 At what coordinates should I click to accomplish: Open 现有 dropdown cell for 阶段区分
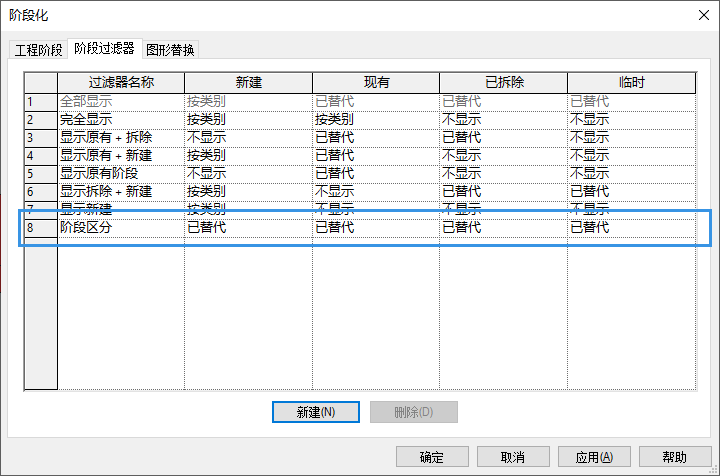click(x=376, y=228)
